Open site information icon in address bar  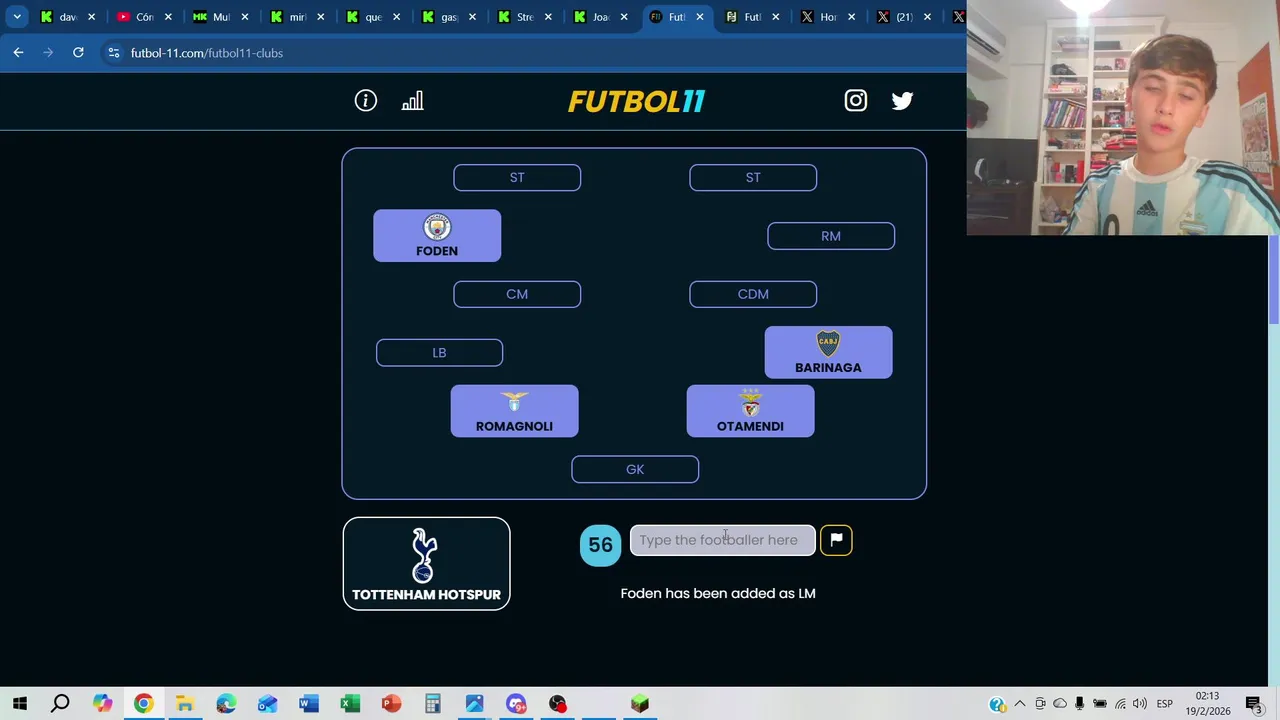(114, 52)
